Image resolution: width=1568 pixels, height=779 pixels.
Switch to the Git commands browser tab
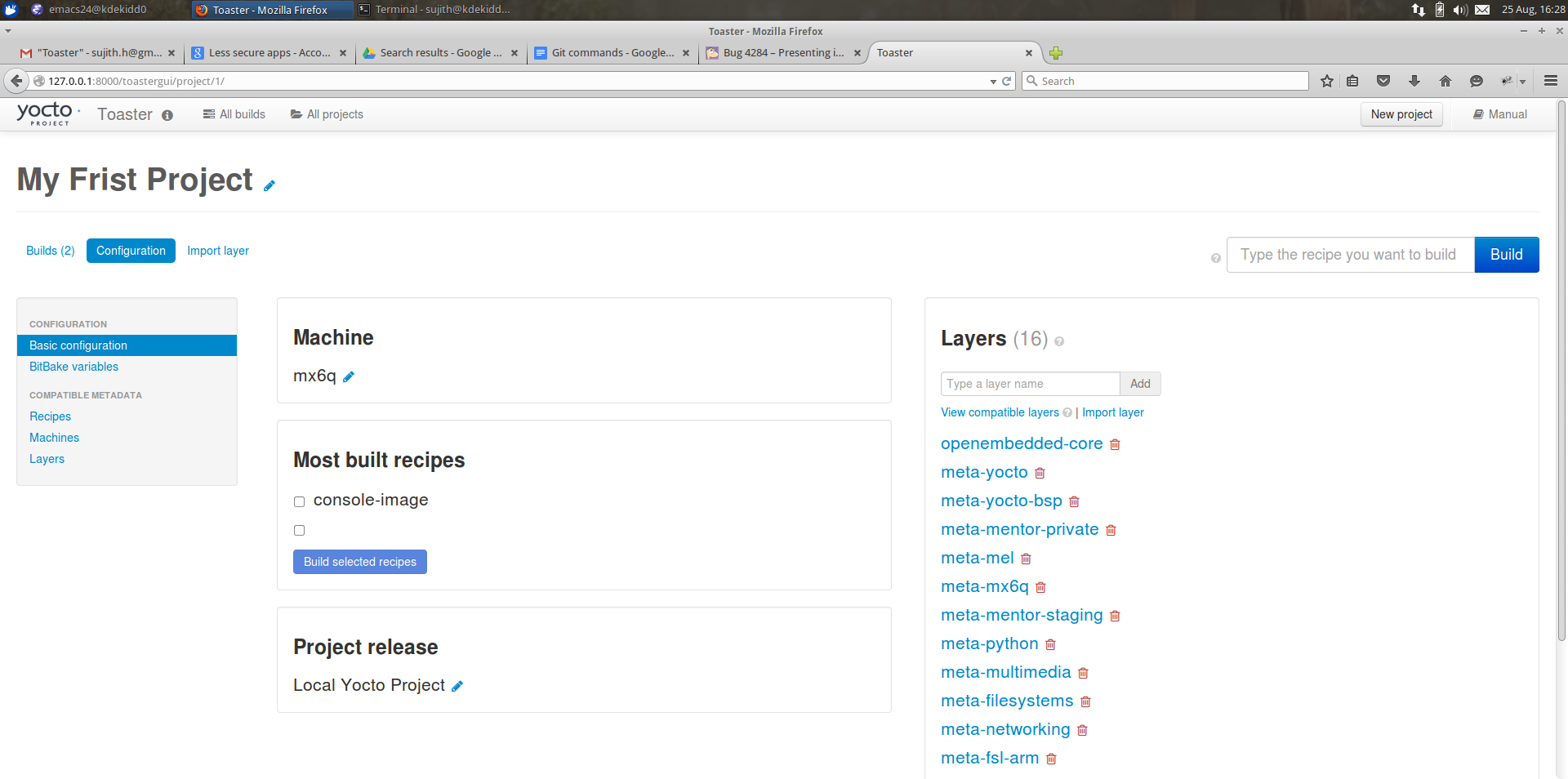(612, 53)
